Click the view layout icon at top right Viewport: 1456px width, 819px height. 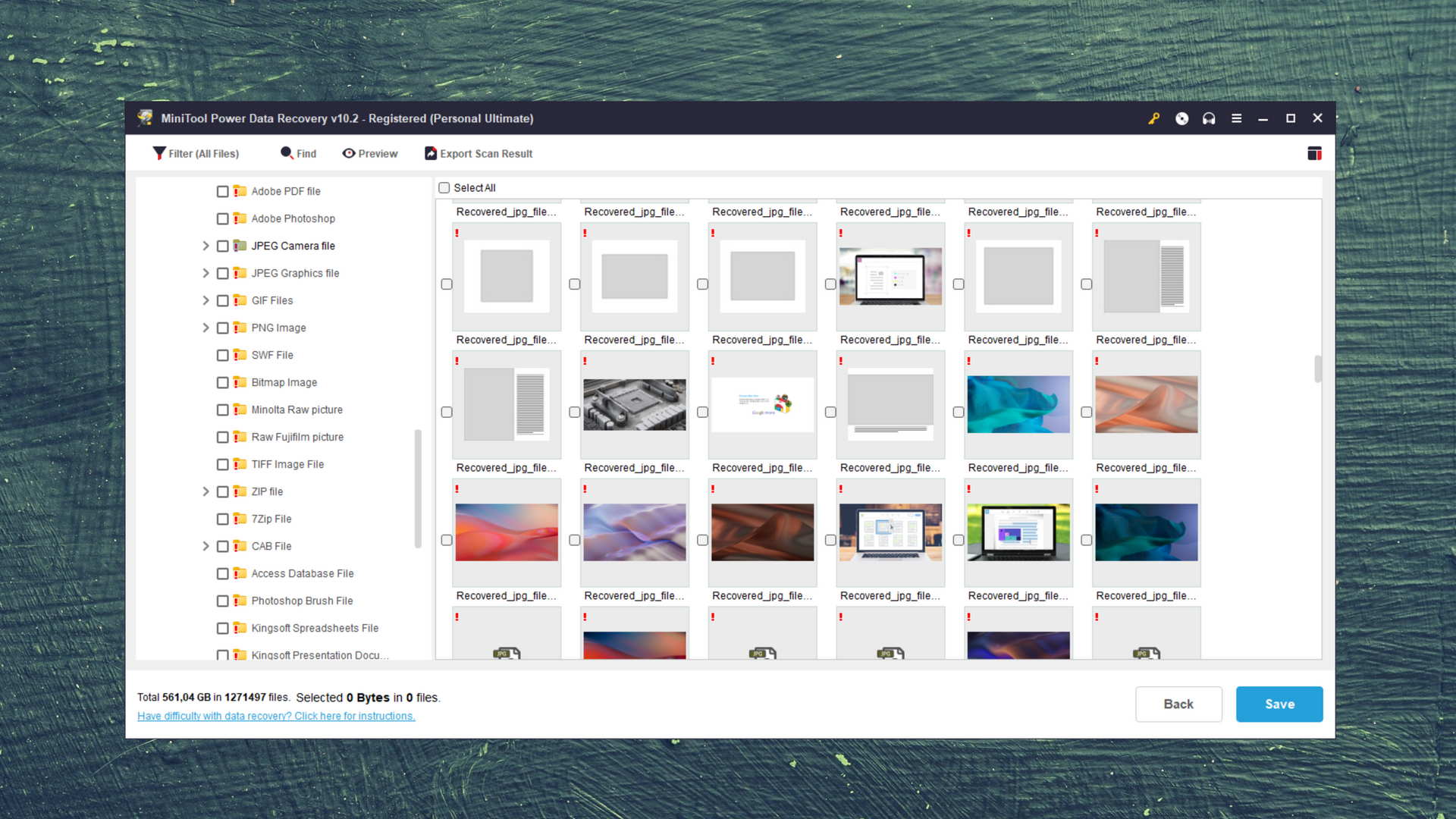pyautogui.click(x=1314, y=153)
